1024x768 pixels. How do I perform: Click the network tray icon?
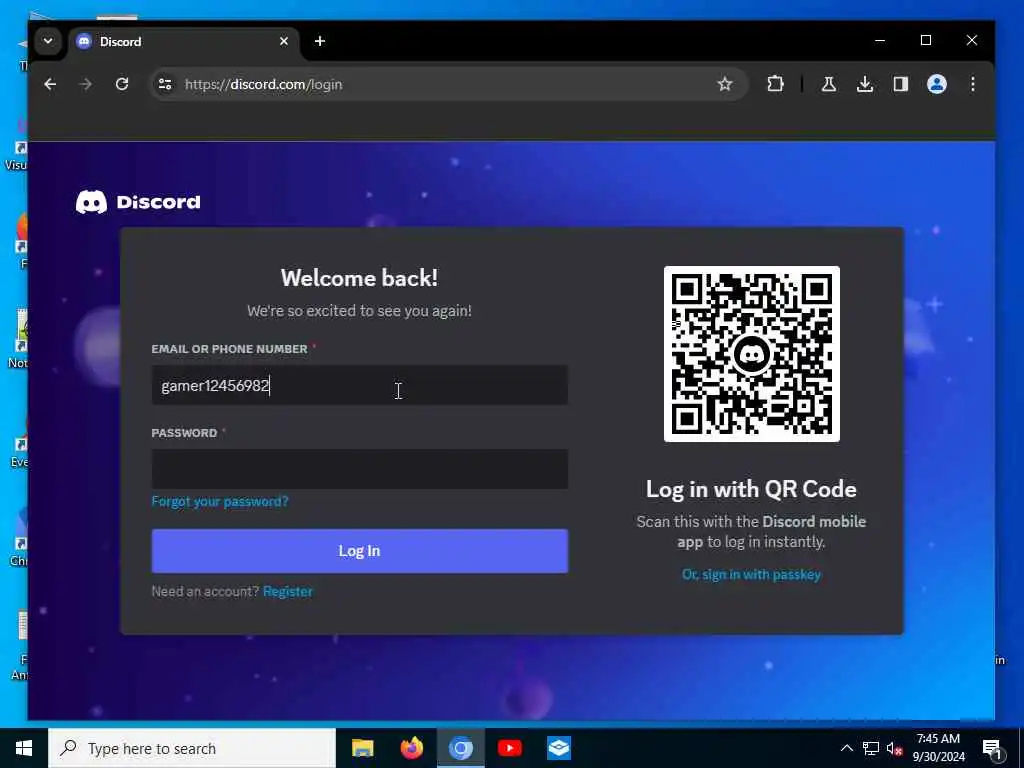point(871,748)
